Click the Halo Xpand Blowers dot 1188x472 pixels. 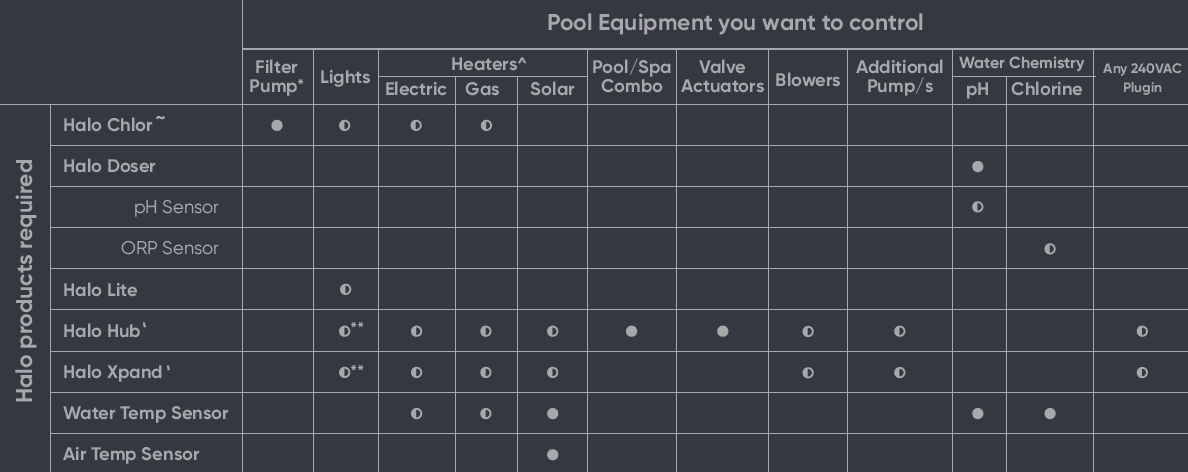(x=807, y=373)
